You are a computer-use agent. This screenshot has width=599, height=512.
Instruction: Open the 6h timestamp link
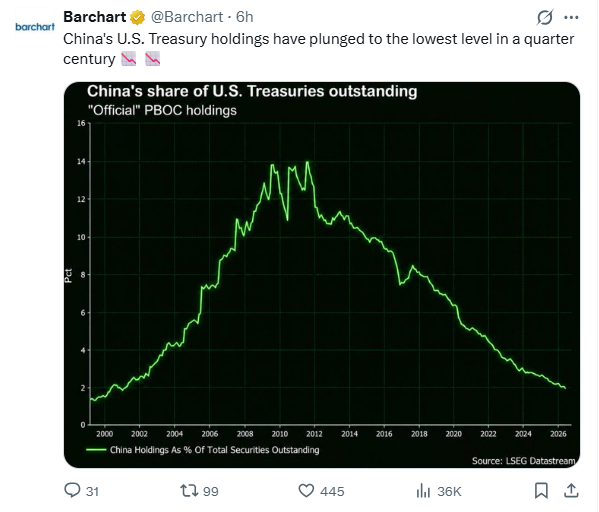(244, 17)
